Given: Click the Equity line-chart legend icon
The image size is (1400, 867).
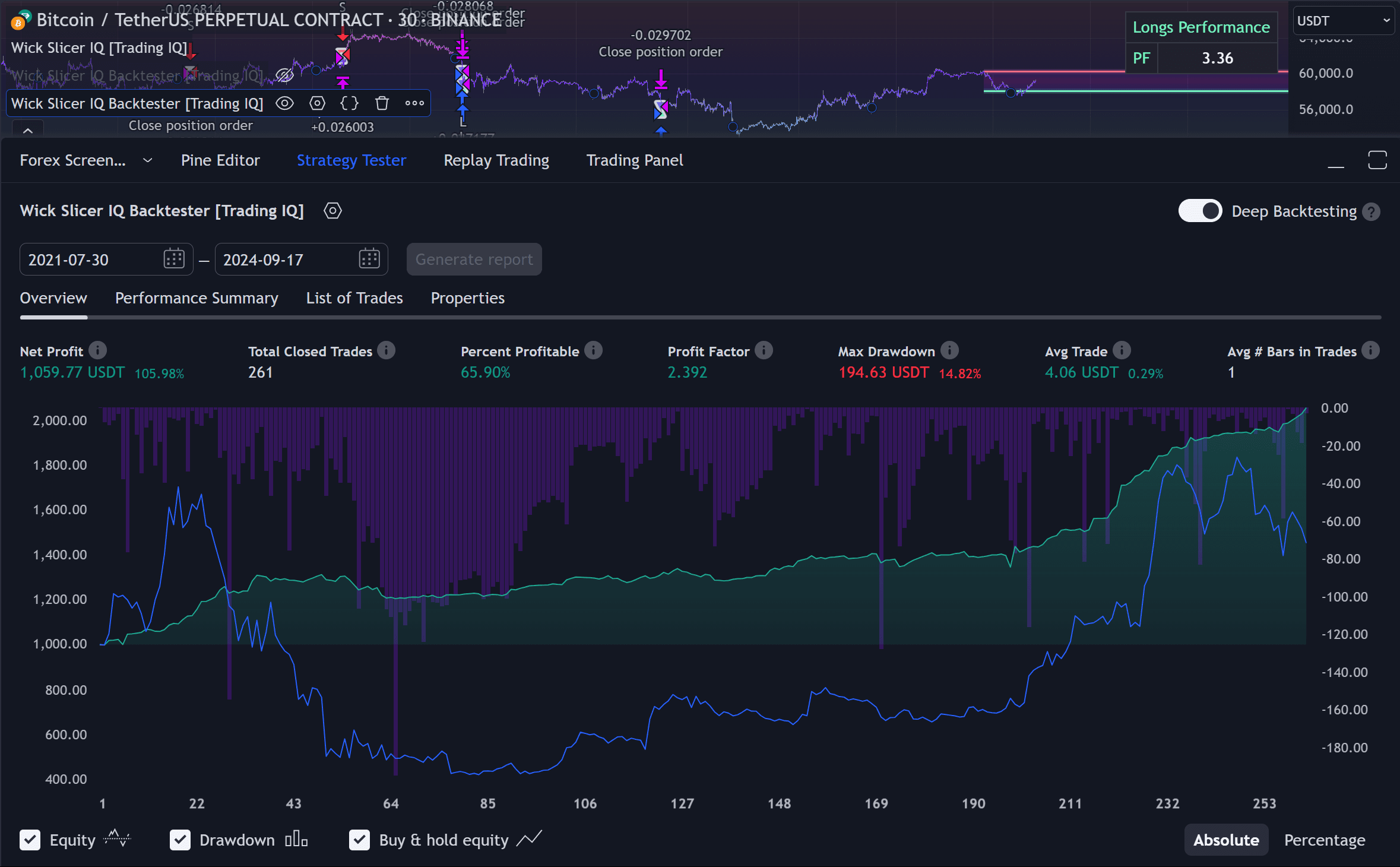Looking at the screenshot, I should coord(117,838).
